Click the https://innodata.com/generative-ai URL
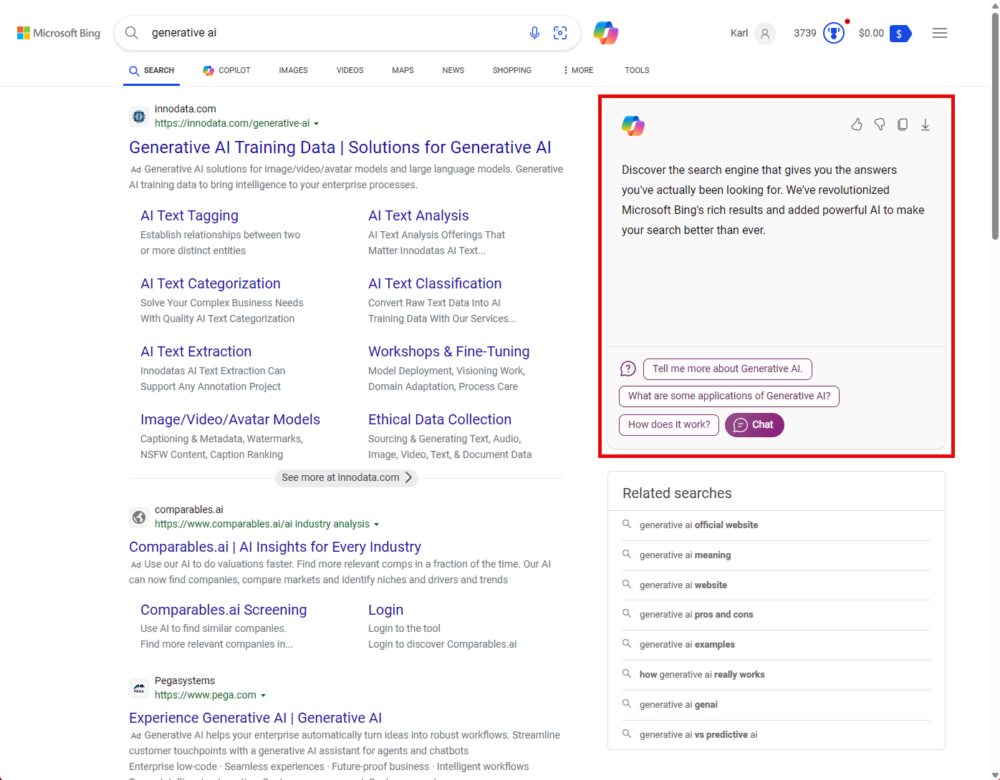 pyautogui.click(x=232, y=123)
